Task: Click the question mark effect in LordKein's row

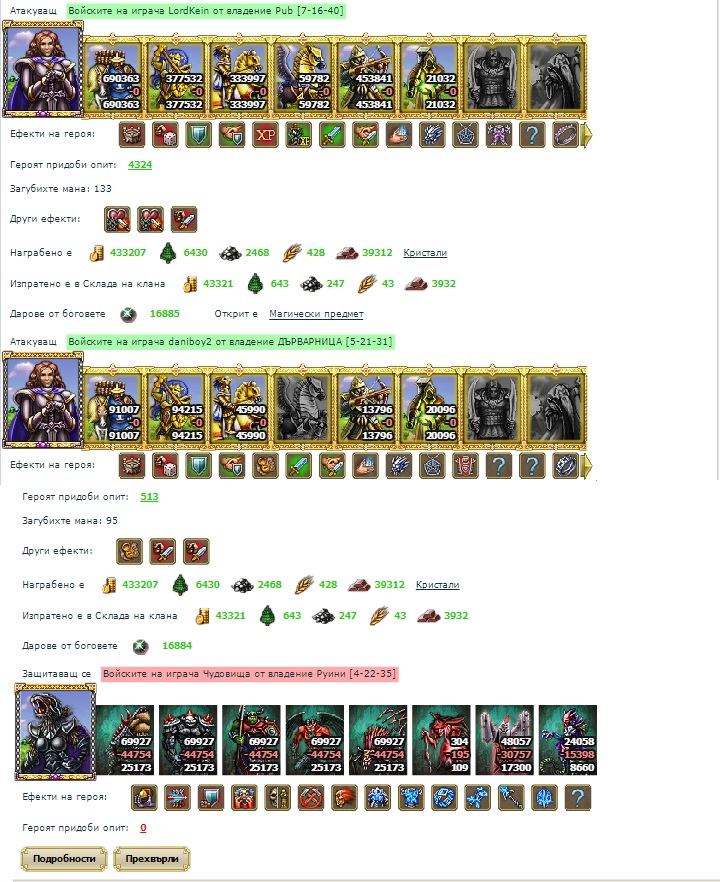Action: point(532,135)
